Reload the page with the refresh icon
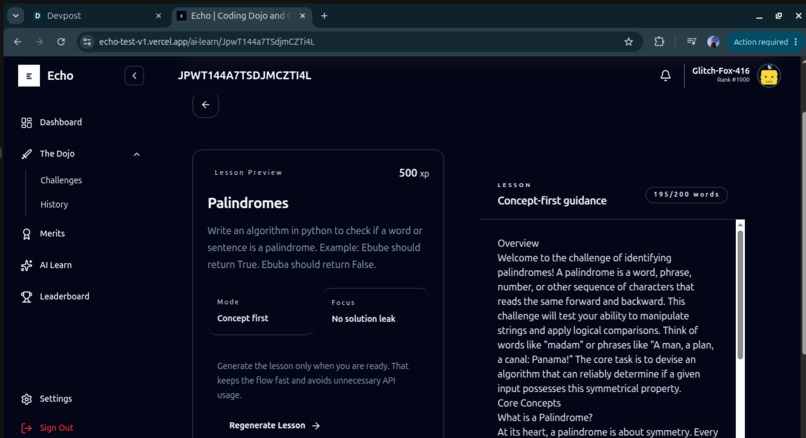The height and width of the screenshot is (438, 806). tap(61, 42)
